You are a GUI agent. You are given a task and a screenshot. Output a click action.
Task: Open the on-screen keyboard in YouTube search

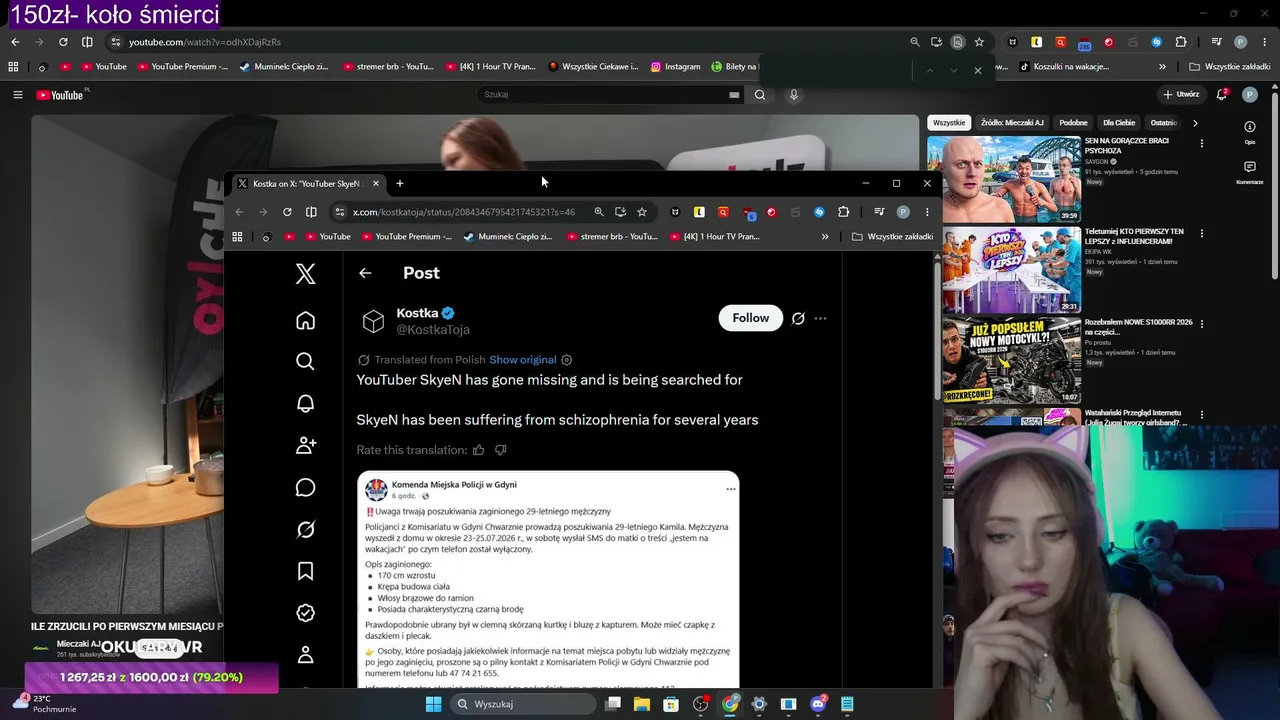[734, 95]
